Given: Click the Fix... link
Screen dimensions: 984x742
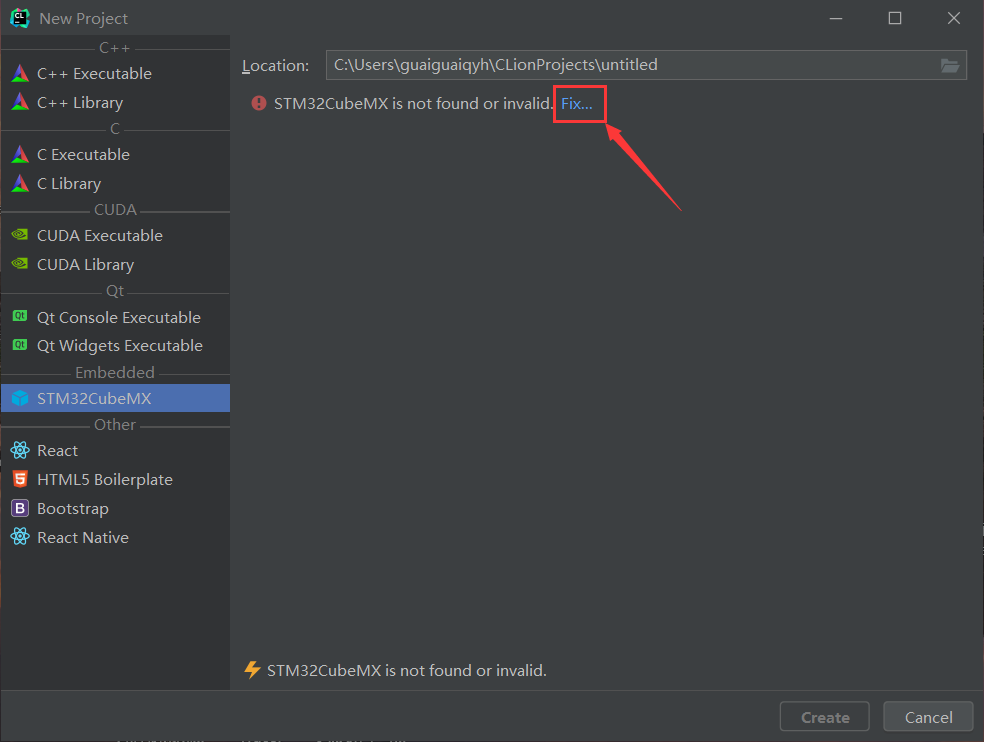Looking at the screenshot, I should pos(577,104).
